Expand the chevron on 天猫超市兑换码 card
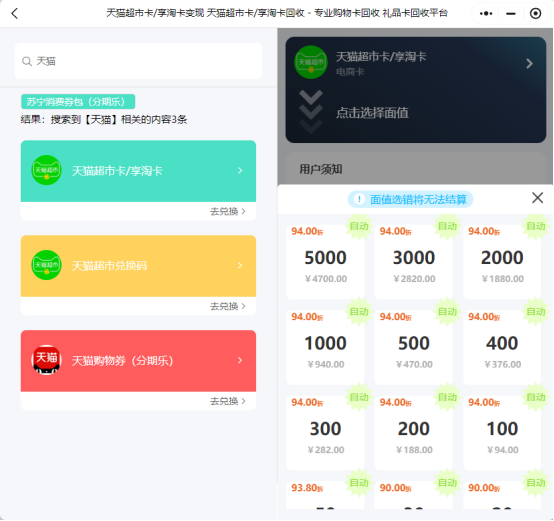The image size is (554, 521). coord(240,265)
